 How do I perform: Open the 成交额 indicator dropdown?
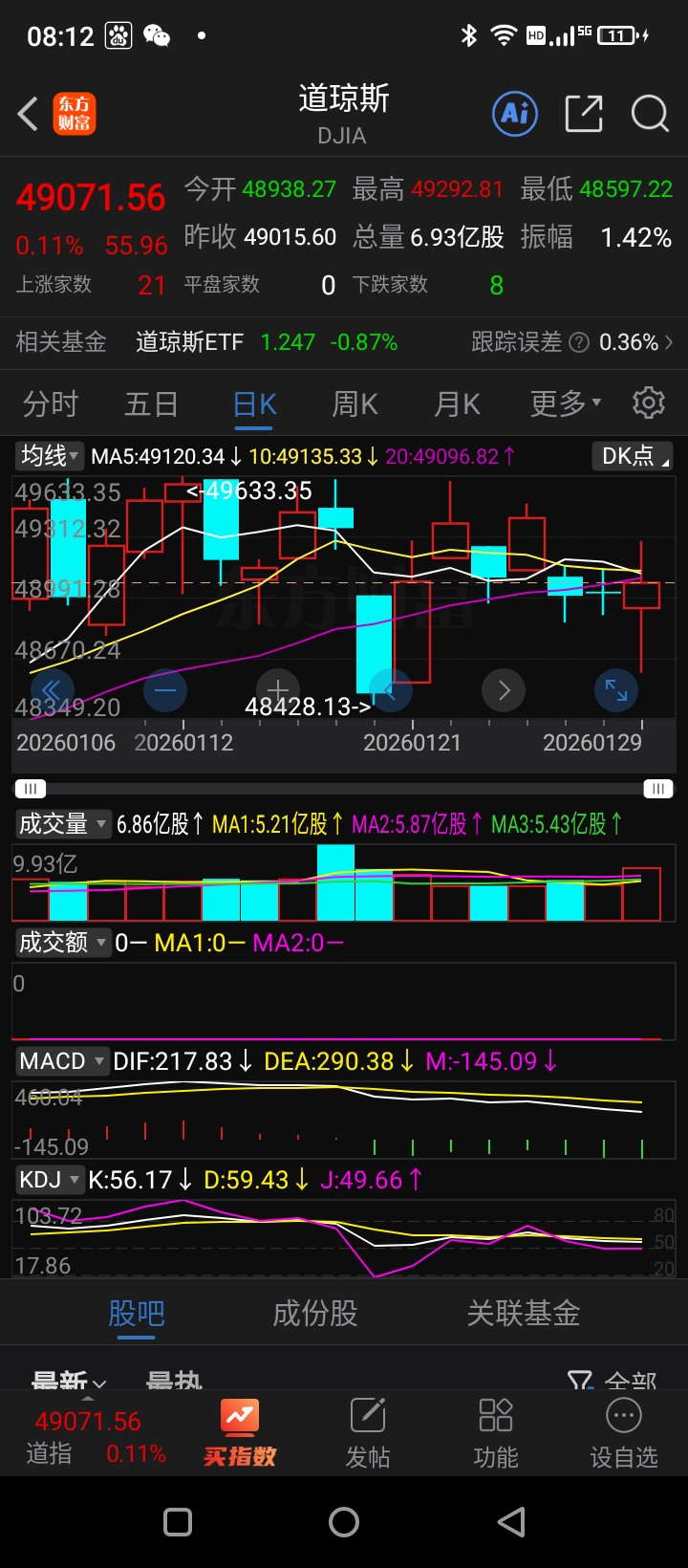[63, 943]
